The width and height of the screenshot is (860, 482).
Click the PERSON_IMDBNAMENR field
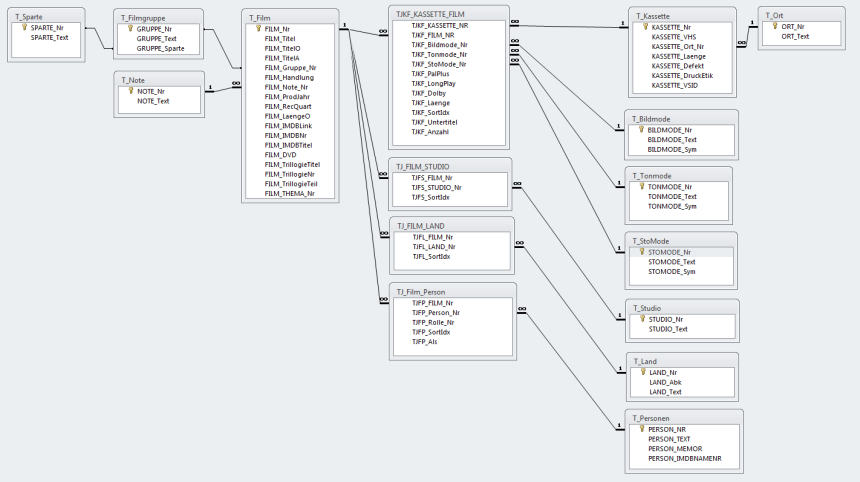pyautogui.click(x=684, y=458)
